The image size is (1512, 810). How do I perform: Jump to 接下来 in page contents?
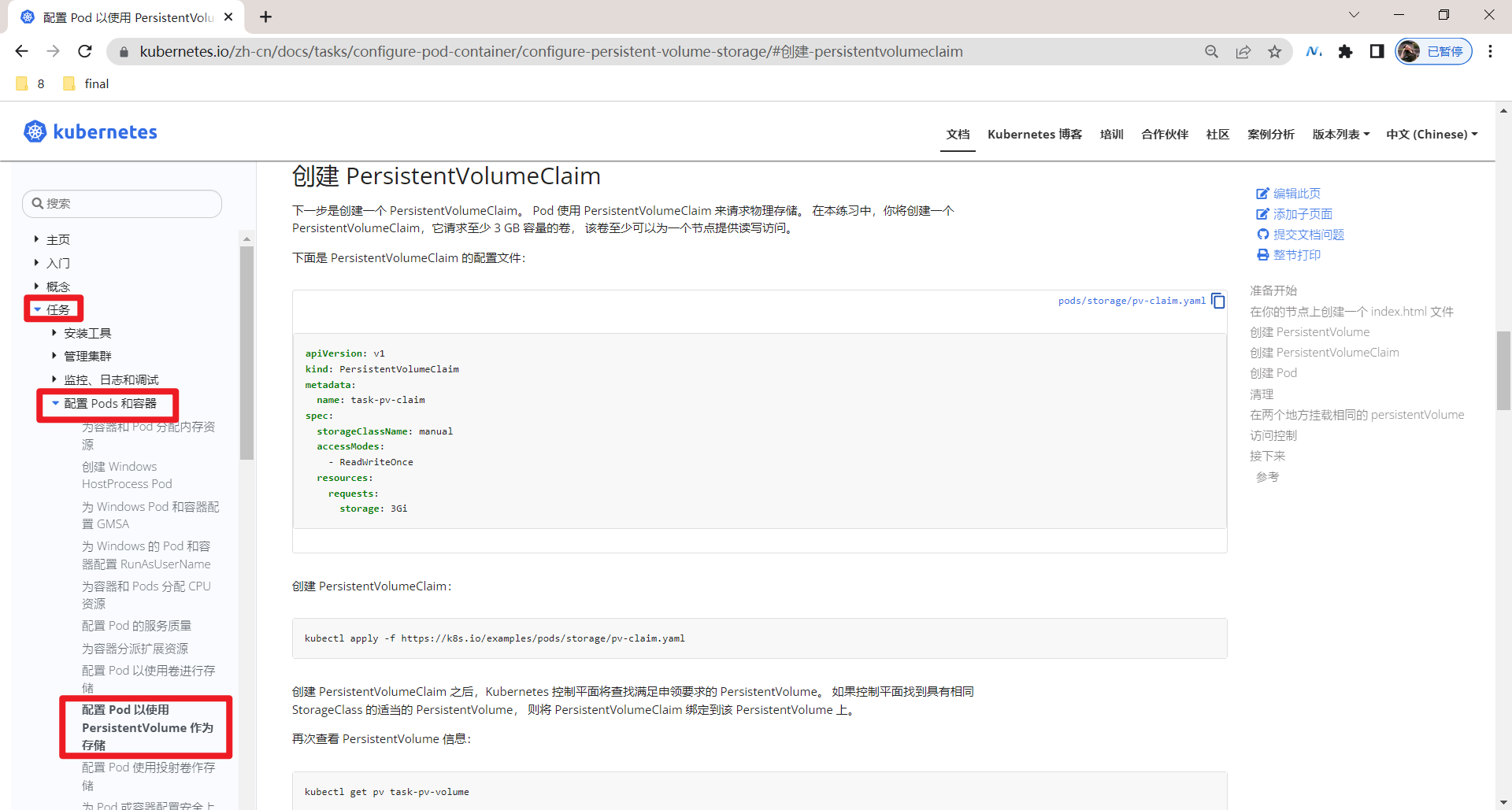click(1268, 456)
